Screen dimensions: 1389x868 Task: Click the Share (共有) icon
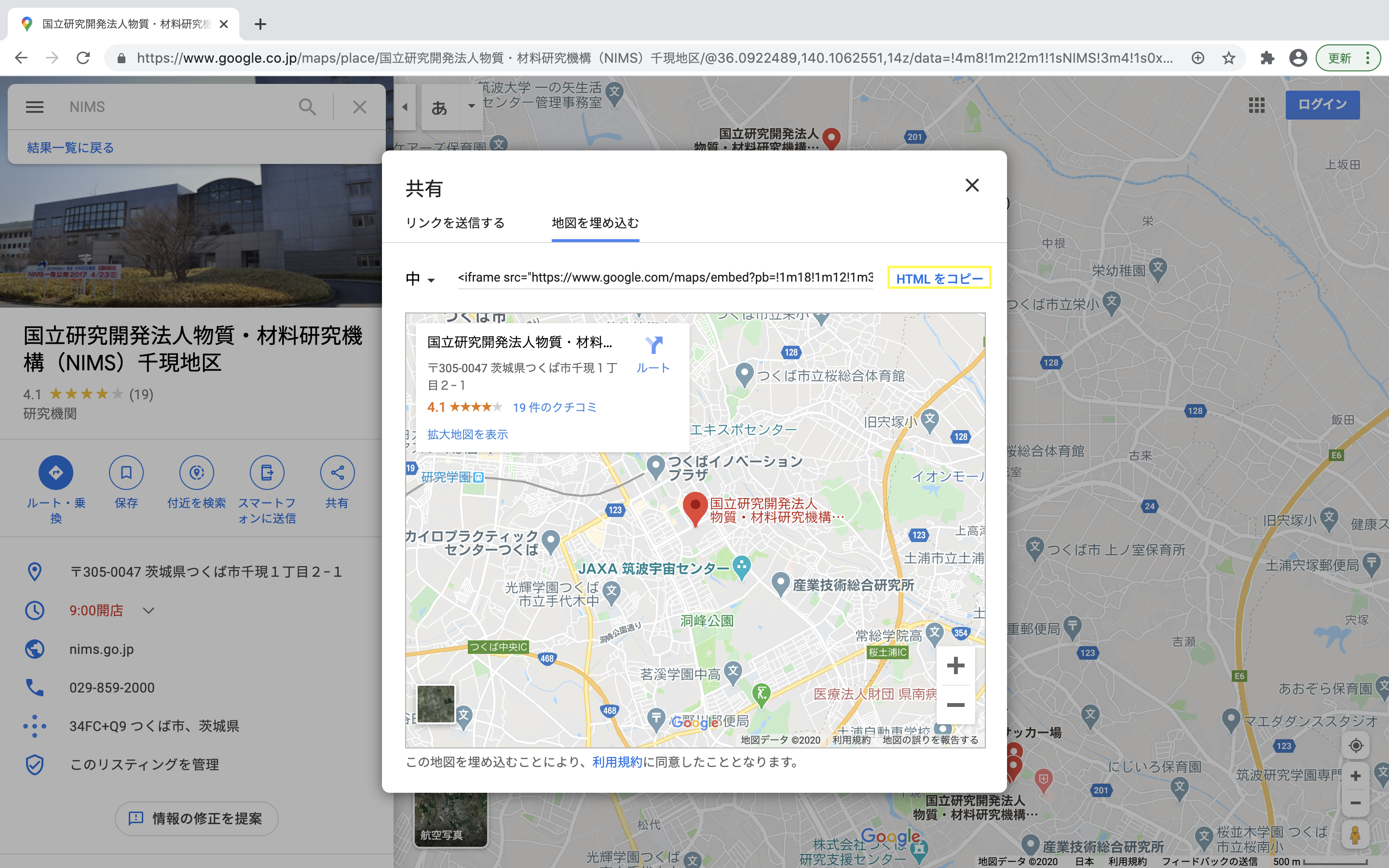click(x=337, y=473)
